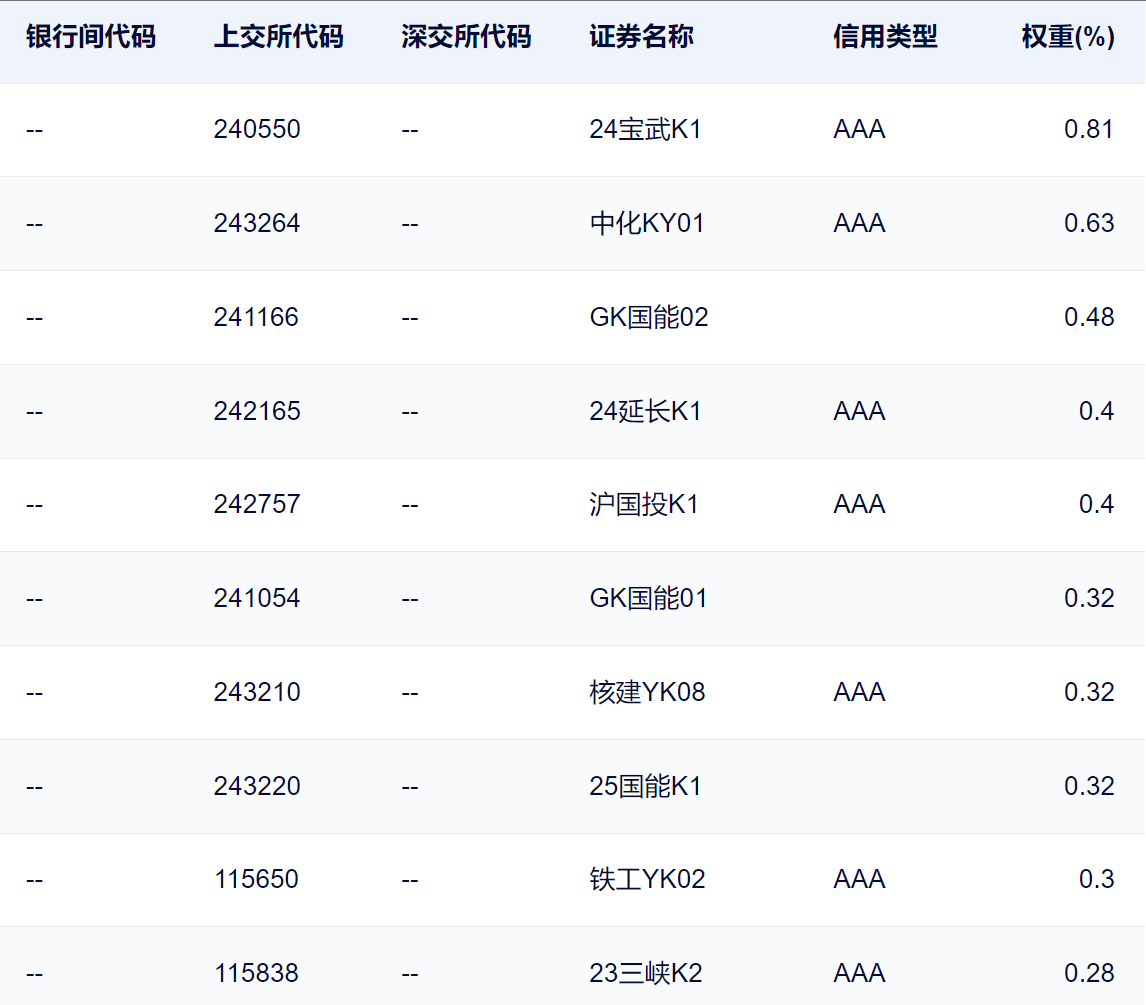Click weight value 0.28

tap(1089, 973)
